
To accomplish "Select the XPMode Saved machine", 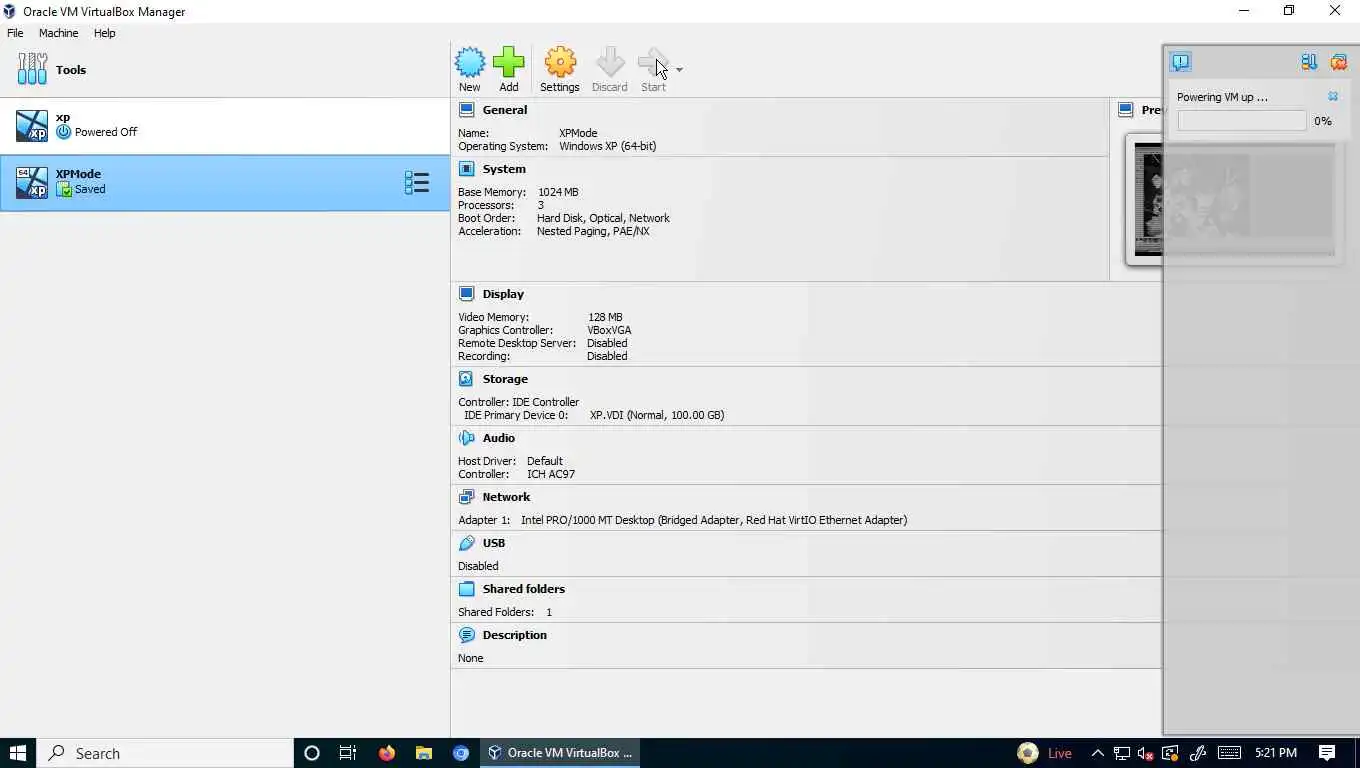I will (x=225, y=182).
